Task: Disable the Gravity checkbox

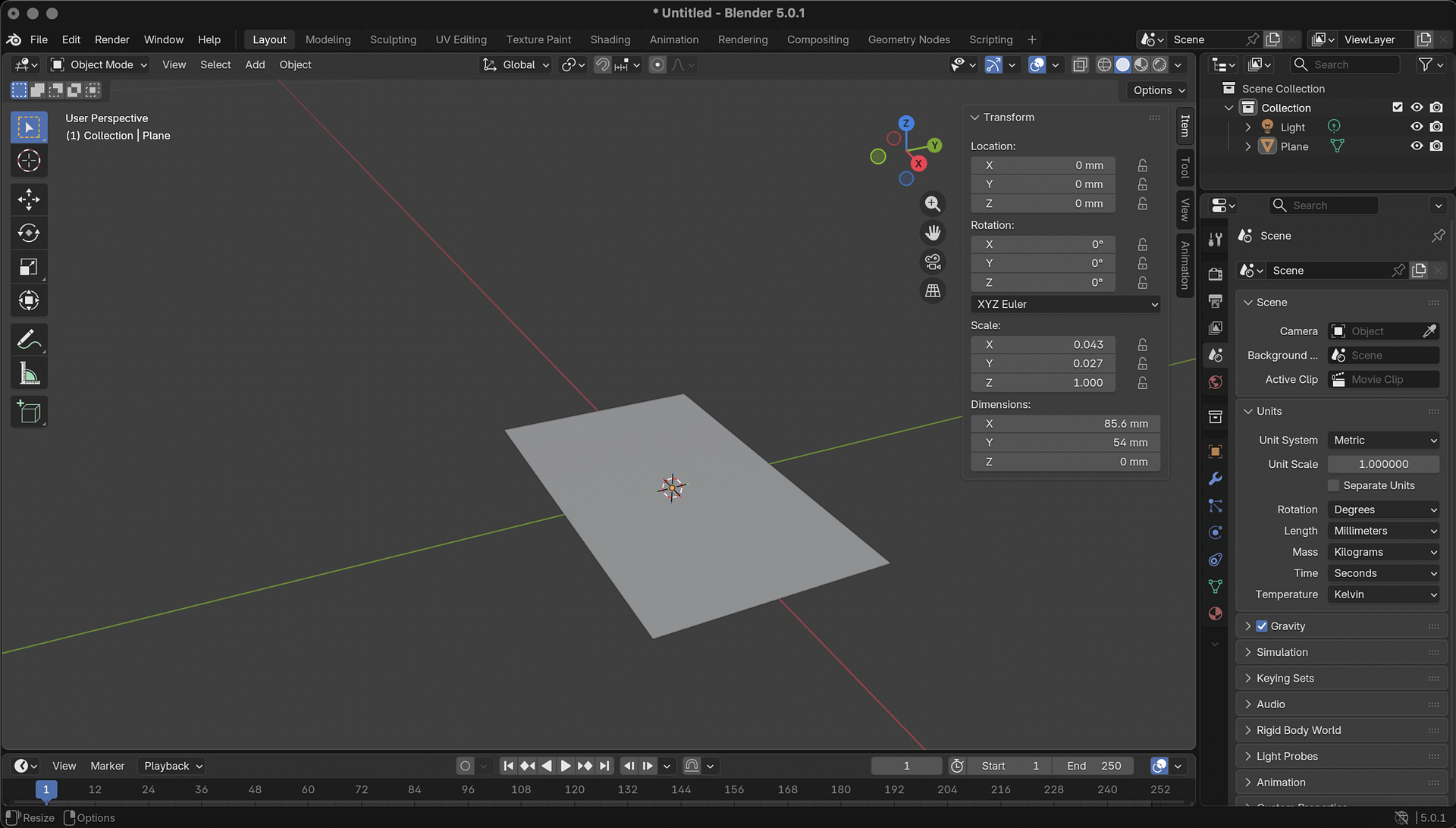Action: point(1262,626)
